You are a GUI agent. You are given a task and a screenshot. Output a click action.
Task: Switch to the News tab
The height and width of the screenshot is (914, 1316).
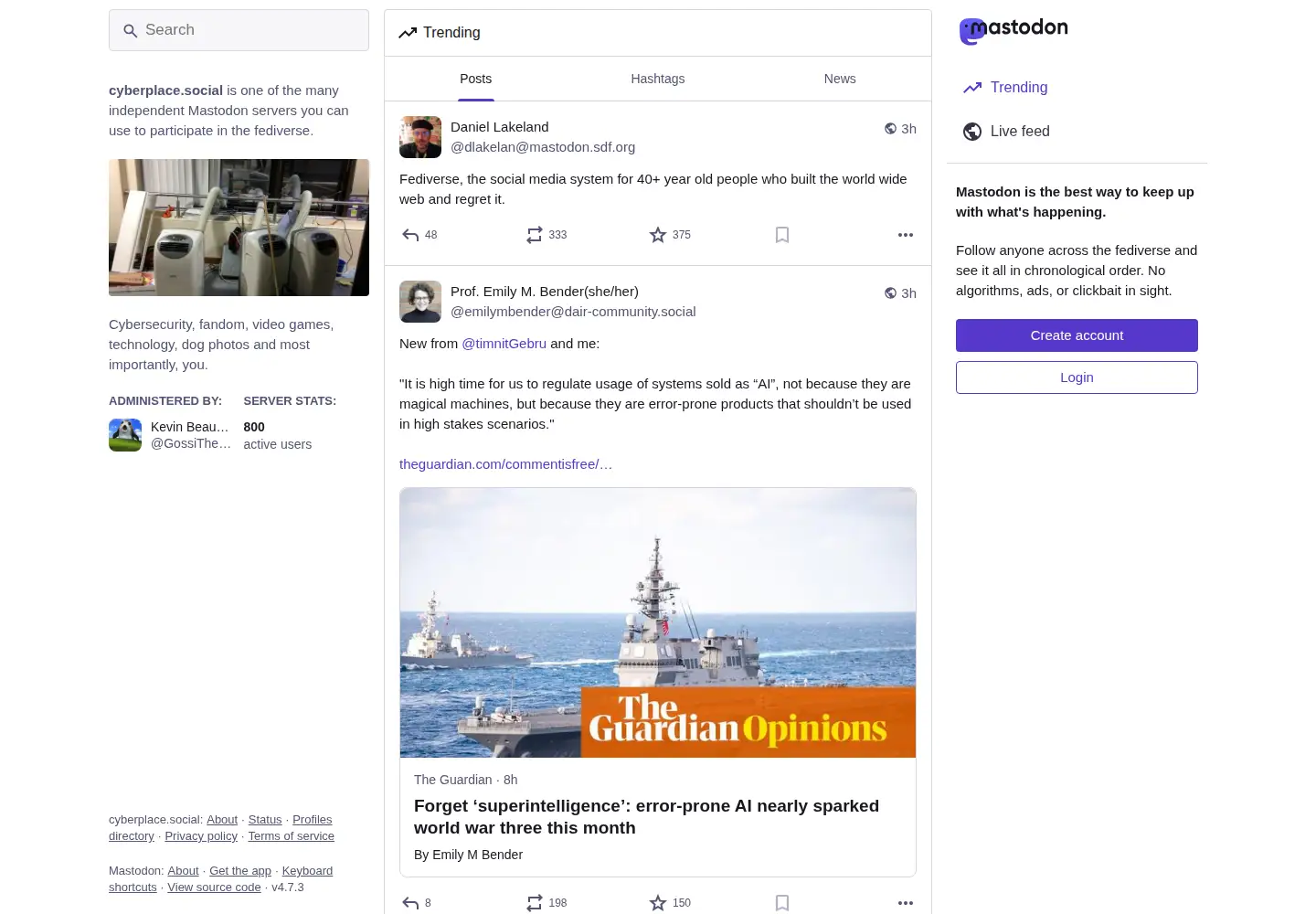(840, 79)
